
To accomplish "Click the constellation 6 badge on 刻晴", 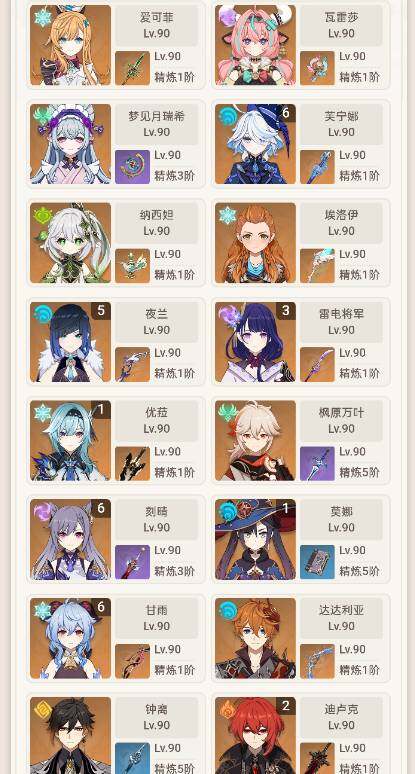I will (x=101, y=508).
